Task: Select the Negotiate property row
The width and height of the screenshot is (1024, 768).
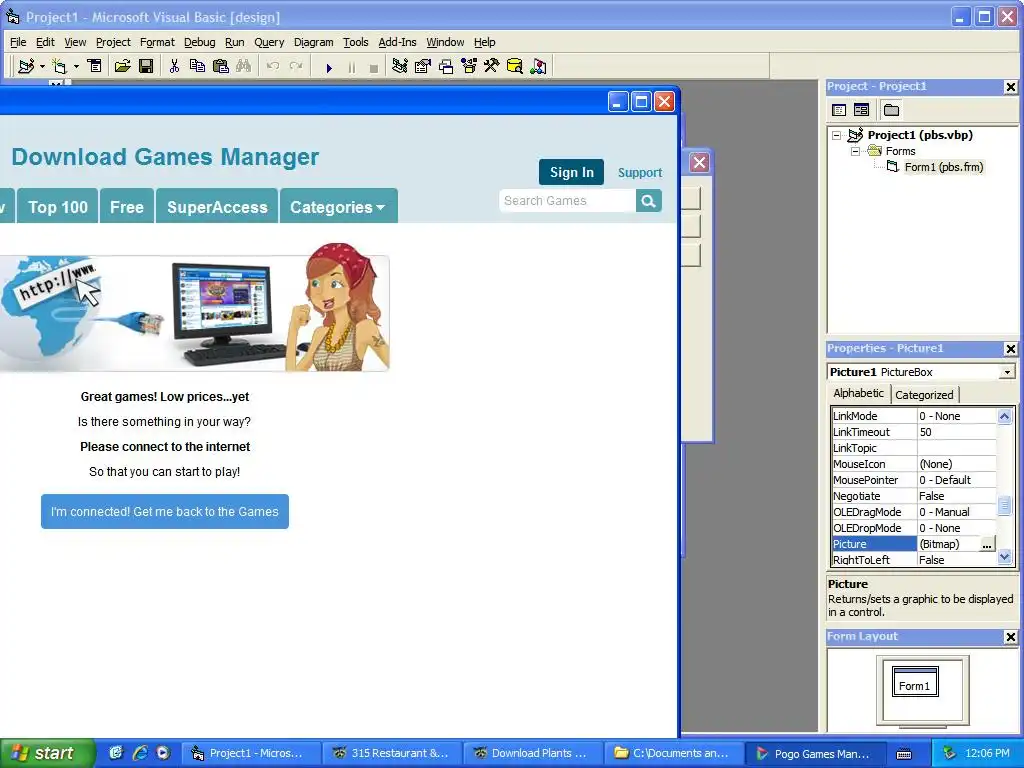Action: click(x=914, y=496)
